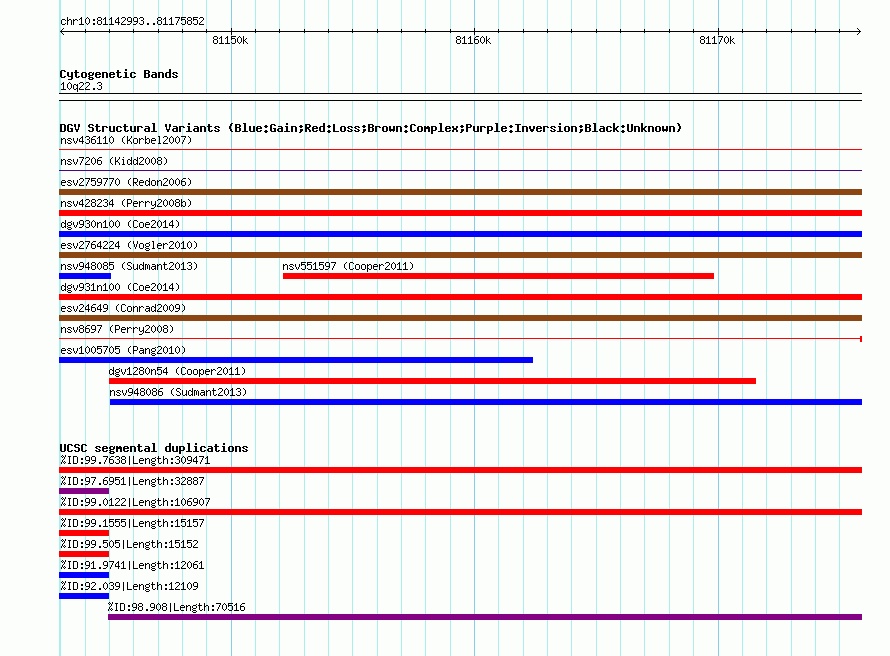Select the nsv948085 (Sudmant2013) label
This screenshot has width=890, height=656.
pos(129,266)
